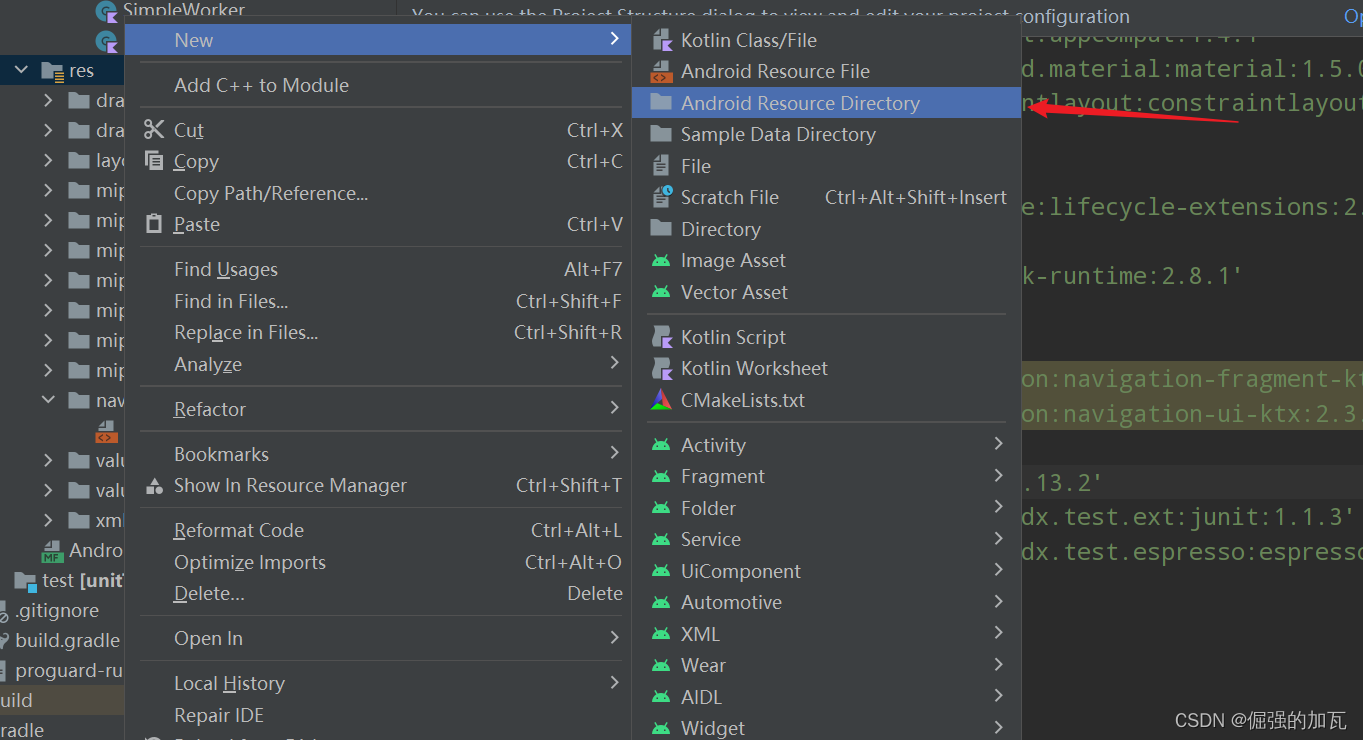Image resolution: width=1363 pixels, height=740 pixels.
Task: Click the Sample Data Directory folder icon
Action: point(661,134)
